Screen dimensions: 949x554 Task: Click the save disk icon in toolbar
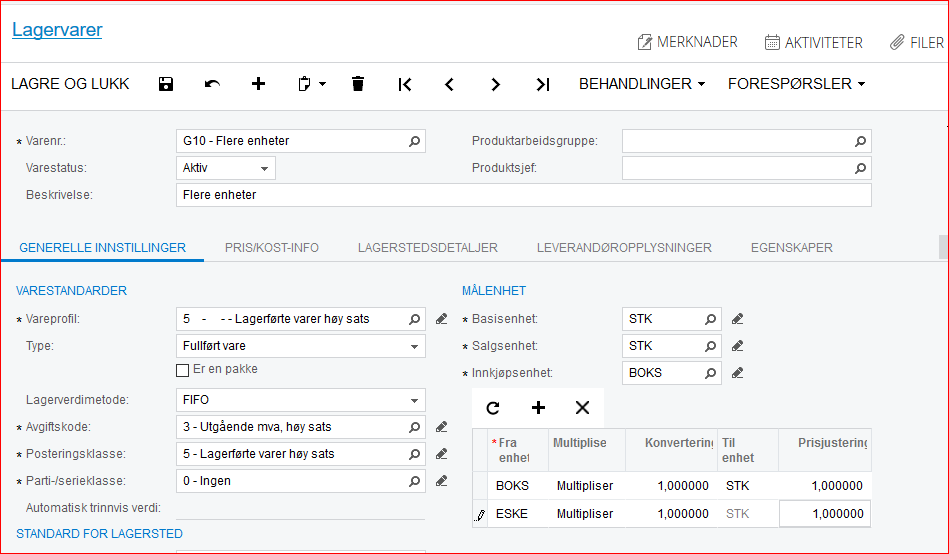[x=166, y=84]
